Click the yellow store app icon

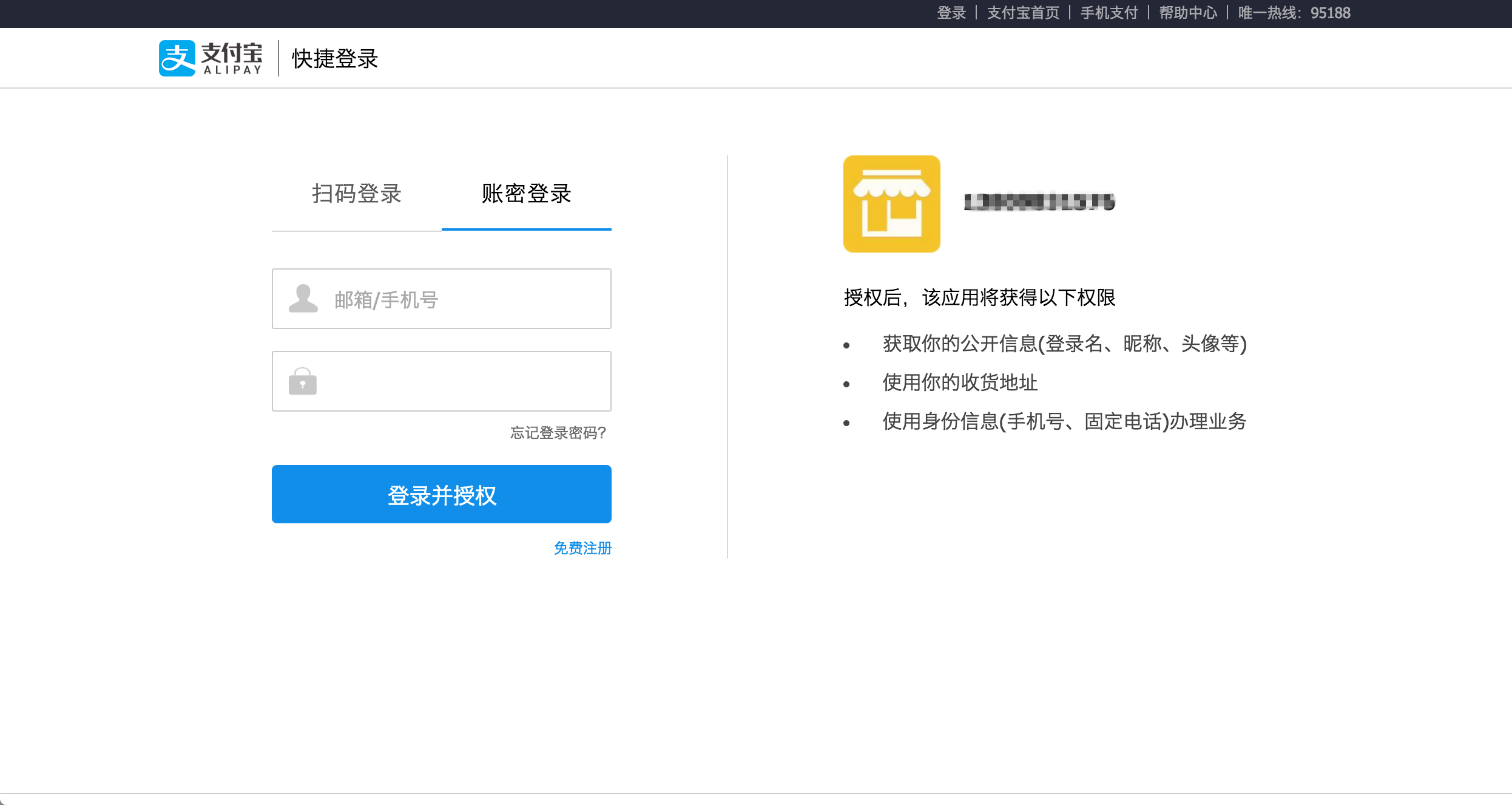(891, 204)
